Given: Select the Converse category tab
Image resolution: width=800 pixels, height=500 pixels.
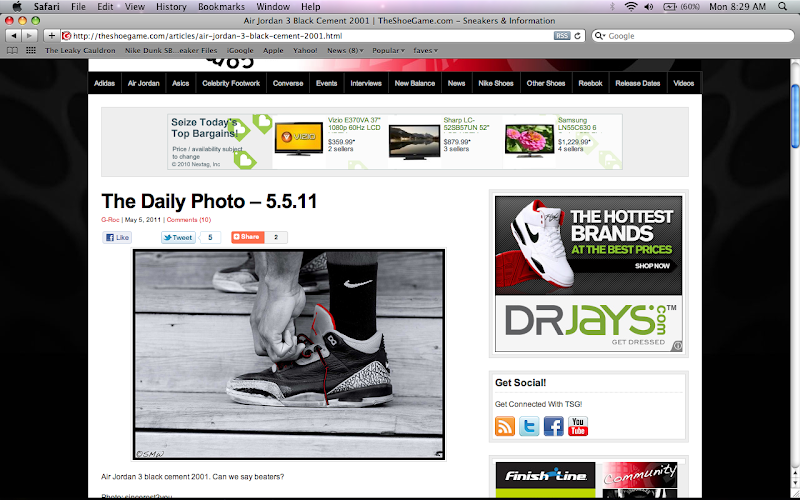Looking at the screenshot, I should [288, 83].
